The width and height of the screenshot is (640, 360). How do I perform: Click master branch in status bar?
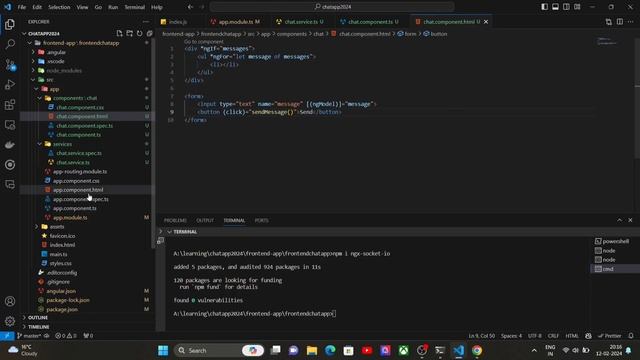(x=29, y=336)
